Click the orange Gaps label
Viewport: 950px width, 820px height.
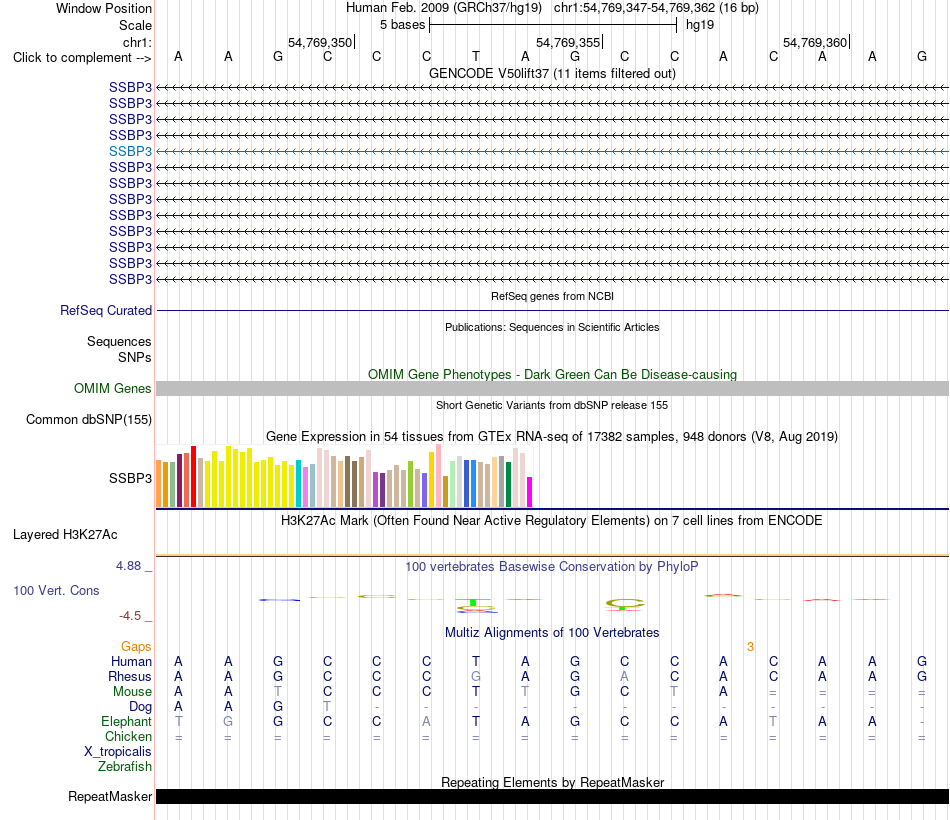pyautogui.click(x=136, y=647)
